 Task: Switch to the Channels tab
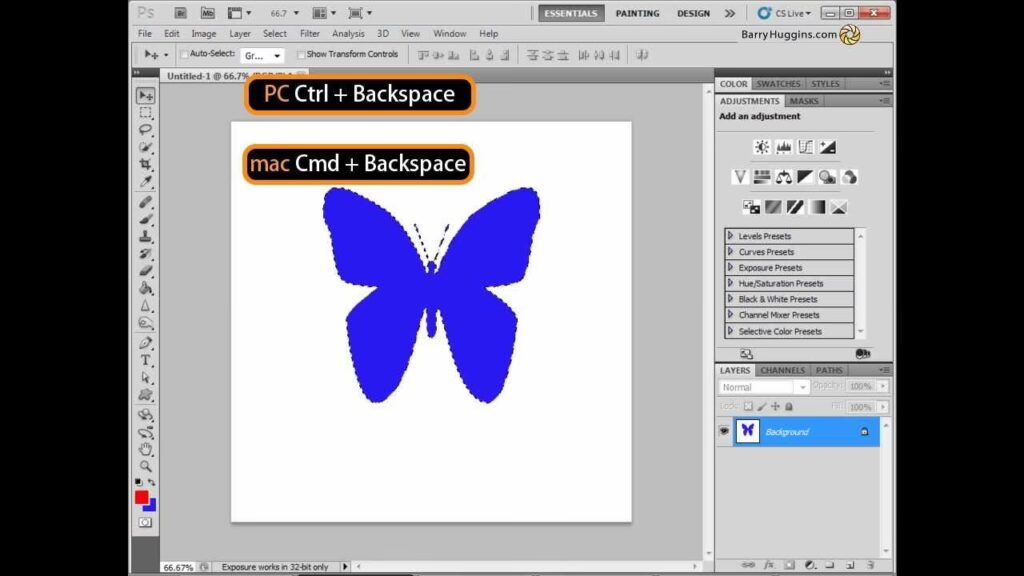(x=782, y=370)
